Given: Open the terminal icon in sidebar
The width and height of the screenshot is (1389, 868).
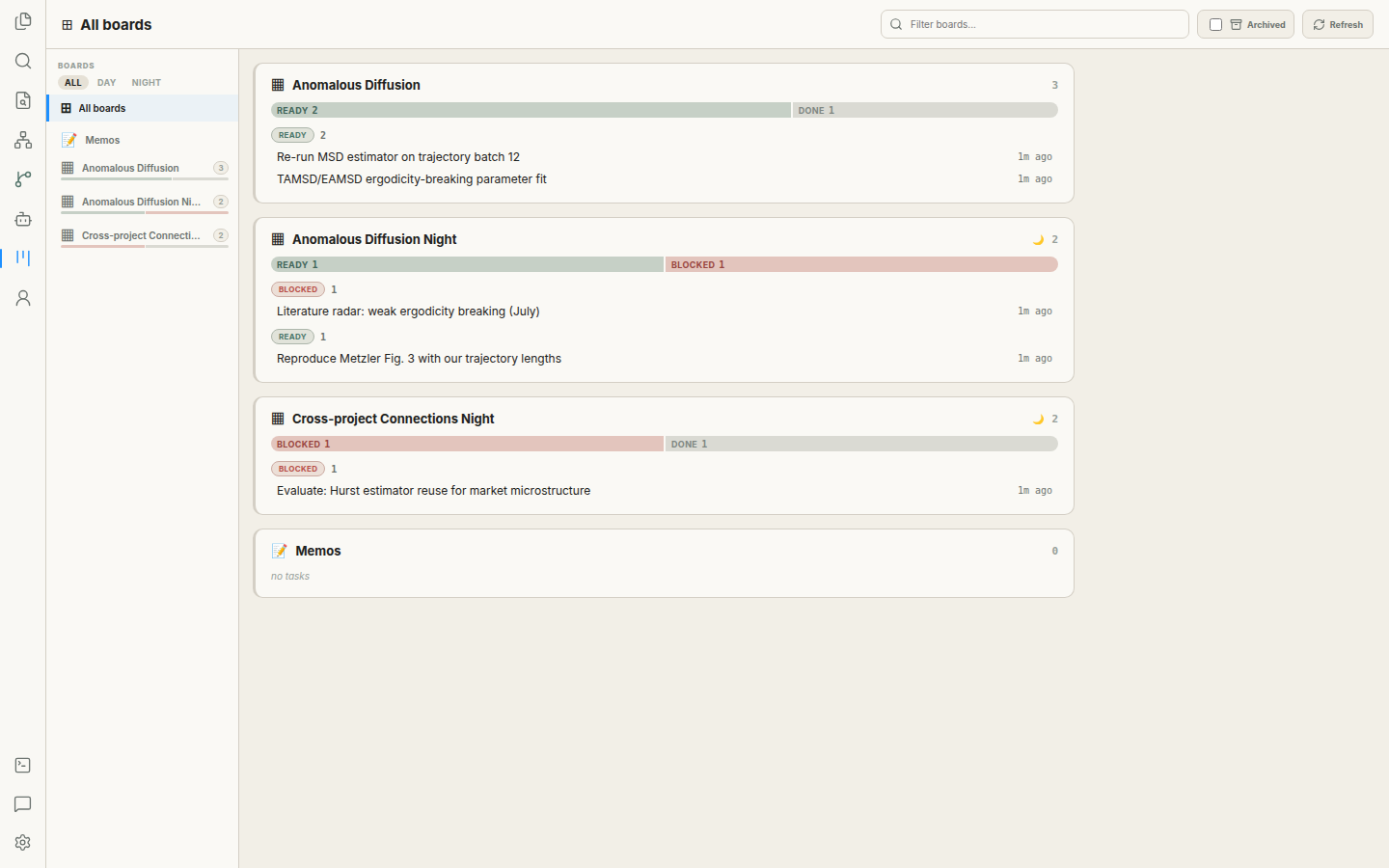Looking at the screenshot, I should click(23, 765).
